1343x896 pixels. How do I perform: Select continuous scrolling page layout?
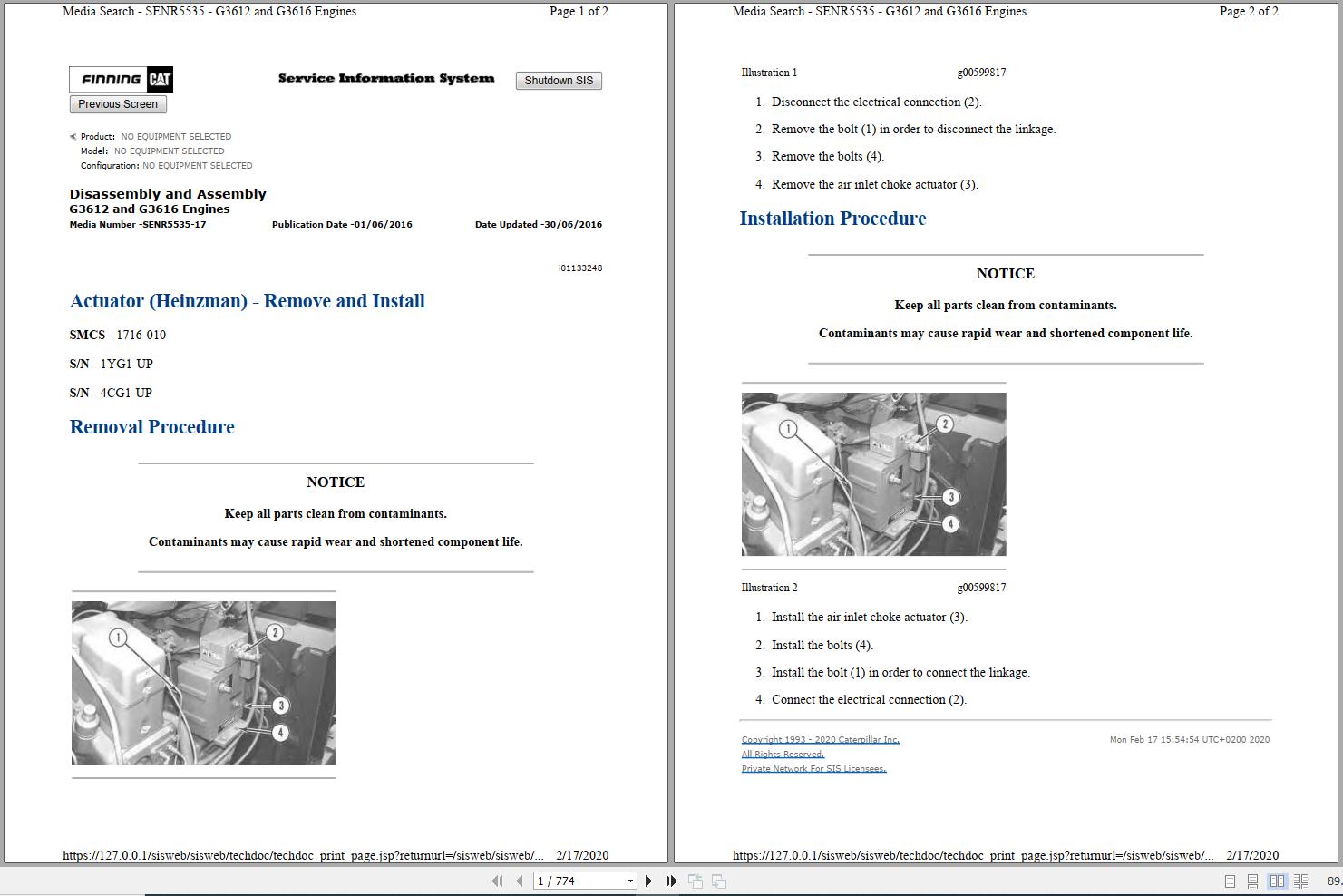(1252, 881)
